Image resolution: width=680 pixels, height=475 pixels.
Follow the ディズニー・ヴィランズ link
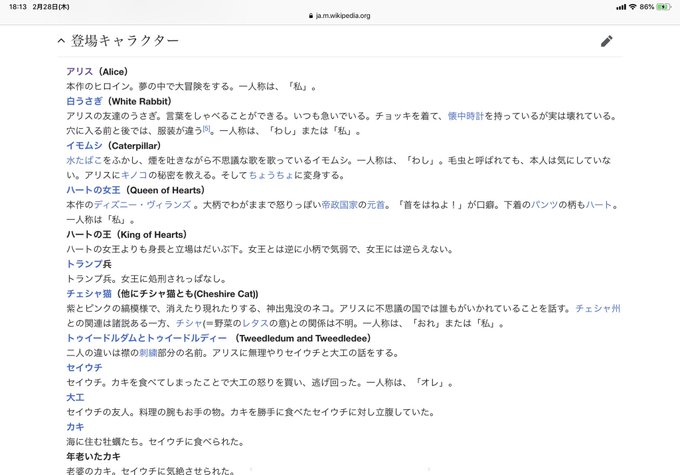[x=142, y=205]
